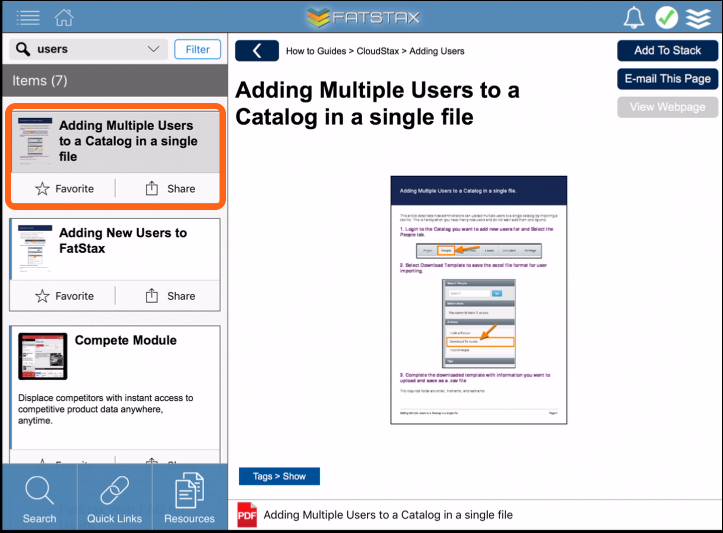Favorite 'Adding Multiple Users' item
This screenshot has width=723, height=533.
(65, 189)
